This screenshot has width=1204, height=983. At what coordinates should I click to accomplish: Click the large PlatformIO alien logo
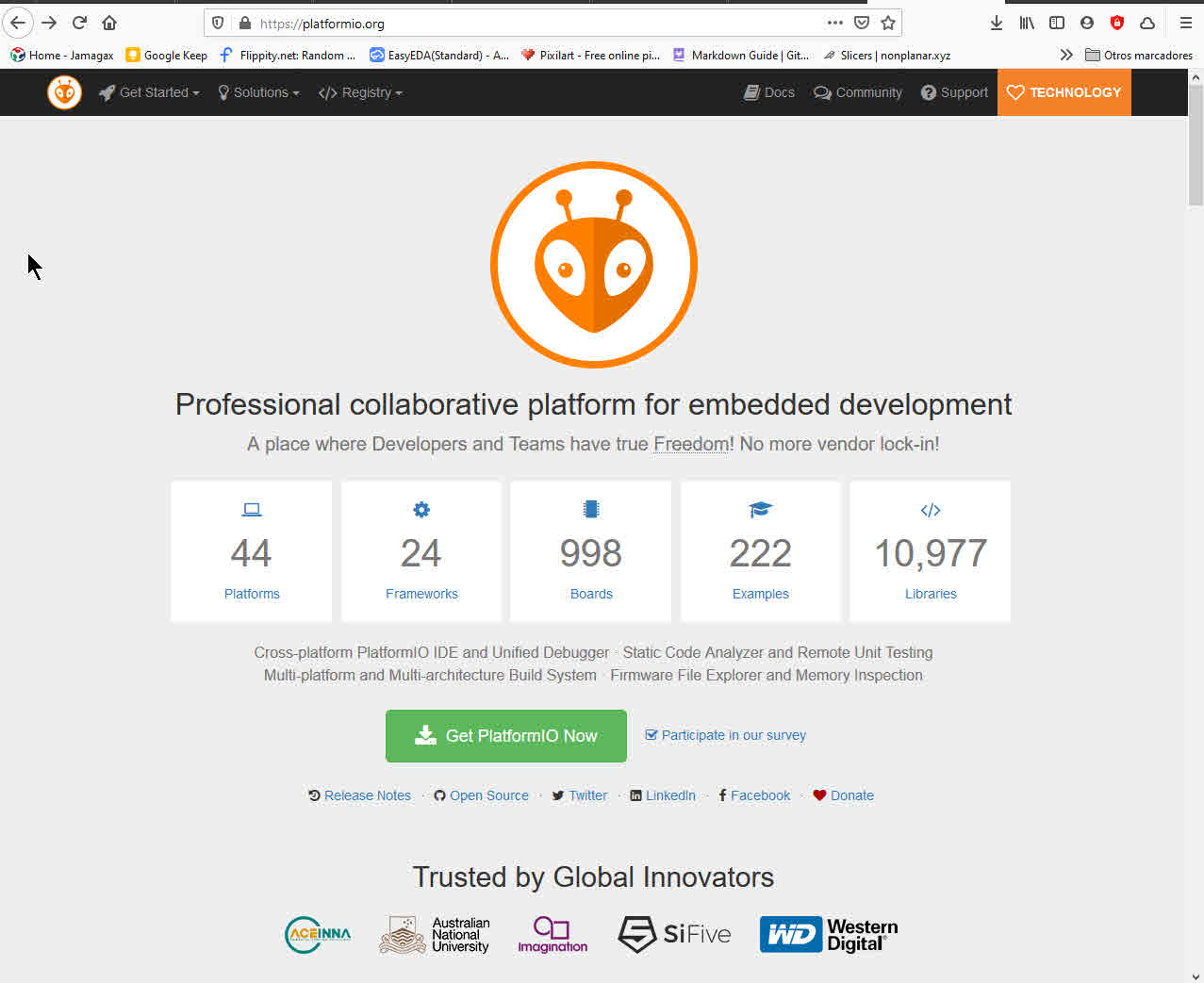pos(594,265)
